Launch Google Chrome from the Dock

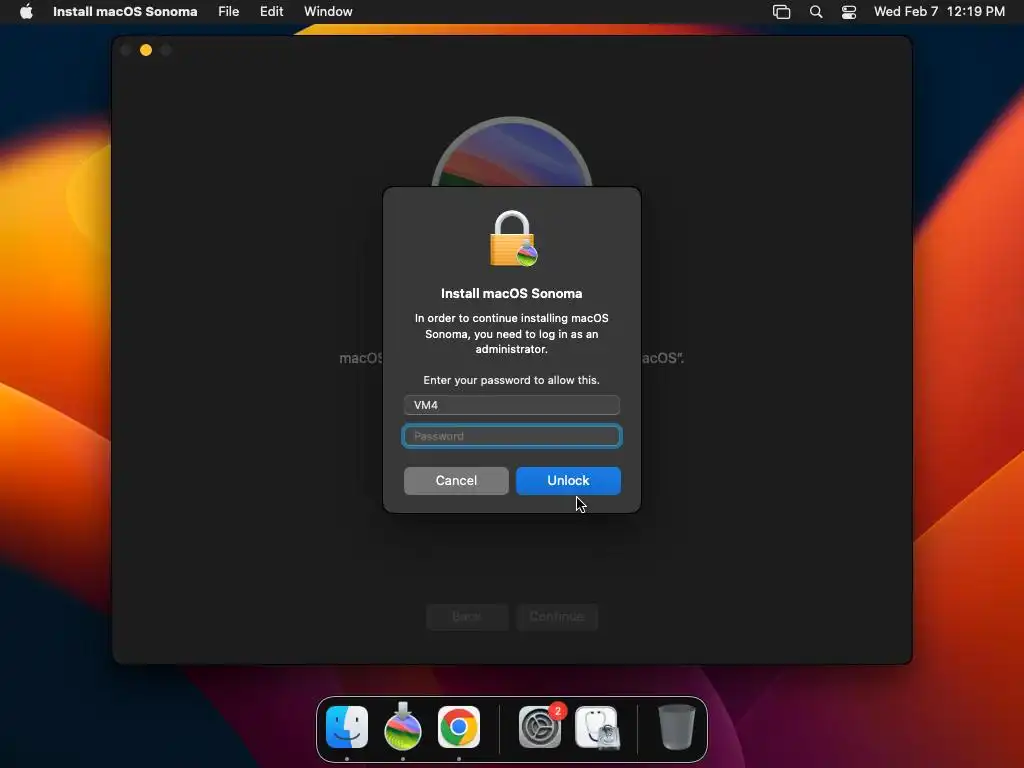click(x=458, y=727)
